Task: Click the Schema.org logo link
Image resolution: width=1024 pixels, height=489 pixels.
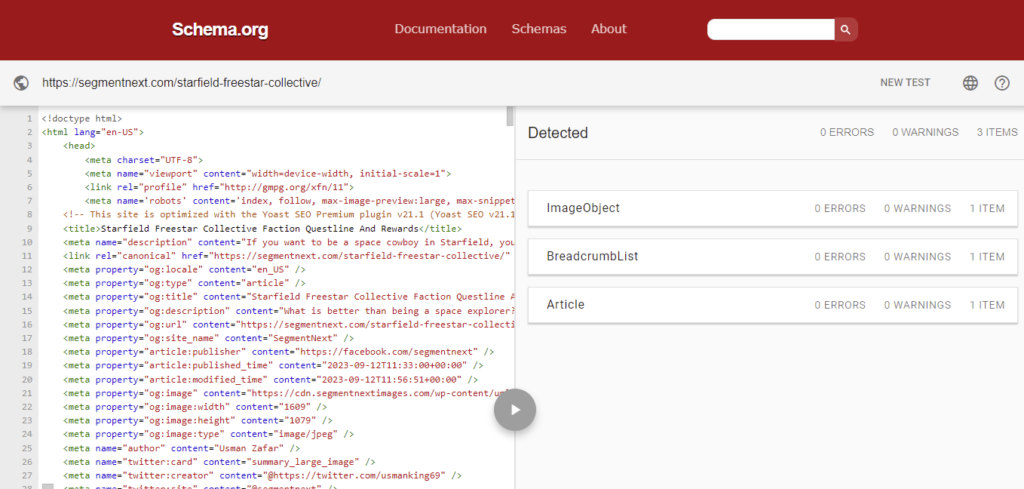Action: pyautogui.click(x=220, y=30)
